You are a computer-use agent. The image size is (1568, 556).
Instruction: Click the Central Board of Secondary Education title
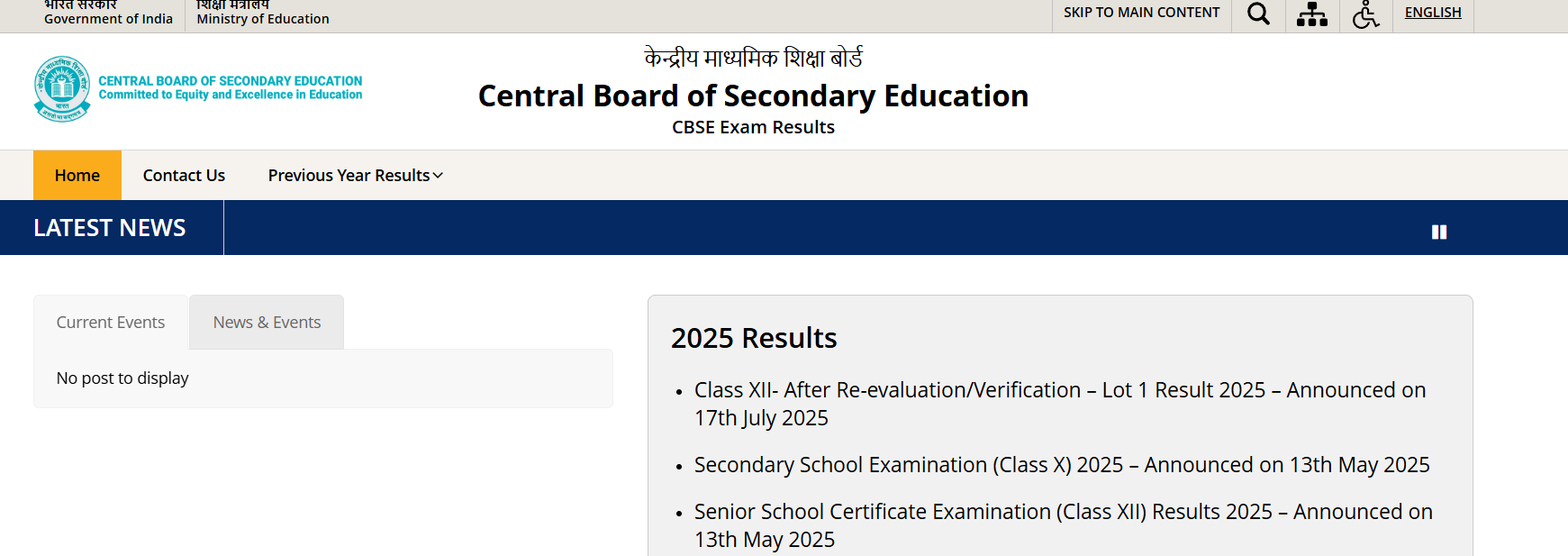coord(753,96)
